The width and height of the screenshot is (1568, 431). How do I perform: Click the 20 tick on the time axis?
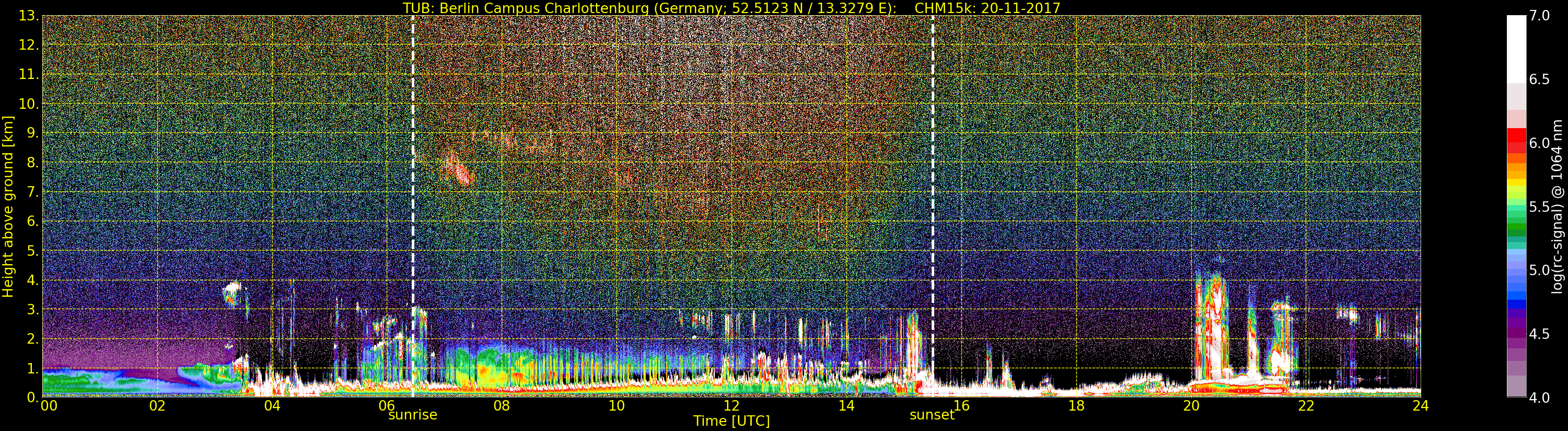click(1191, 406)
